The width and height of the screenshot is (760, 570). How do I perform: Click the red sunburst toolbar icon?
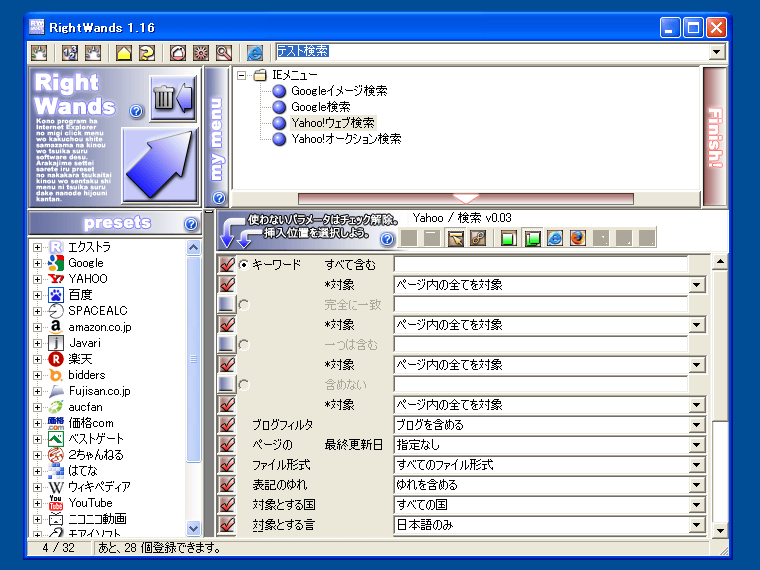(x=201, y=52)
